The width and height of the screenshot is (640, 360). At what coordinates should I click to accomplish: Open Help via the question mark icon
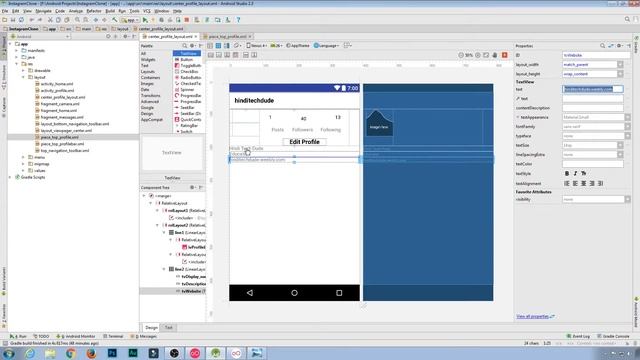tap(238, 20)
